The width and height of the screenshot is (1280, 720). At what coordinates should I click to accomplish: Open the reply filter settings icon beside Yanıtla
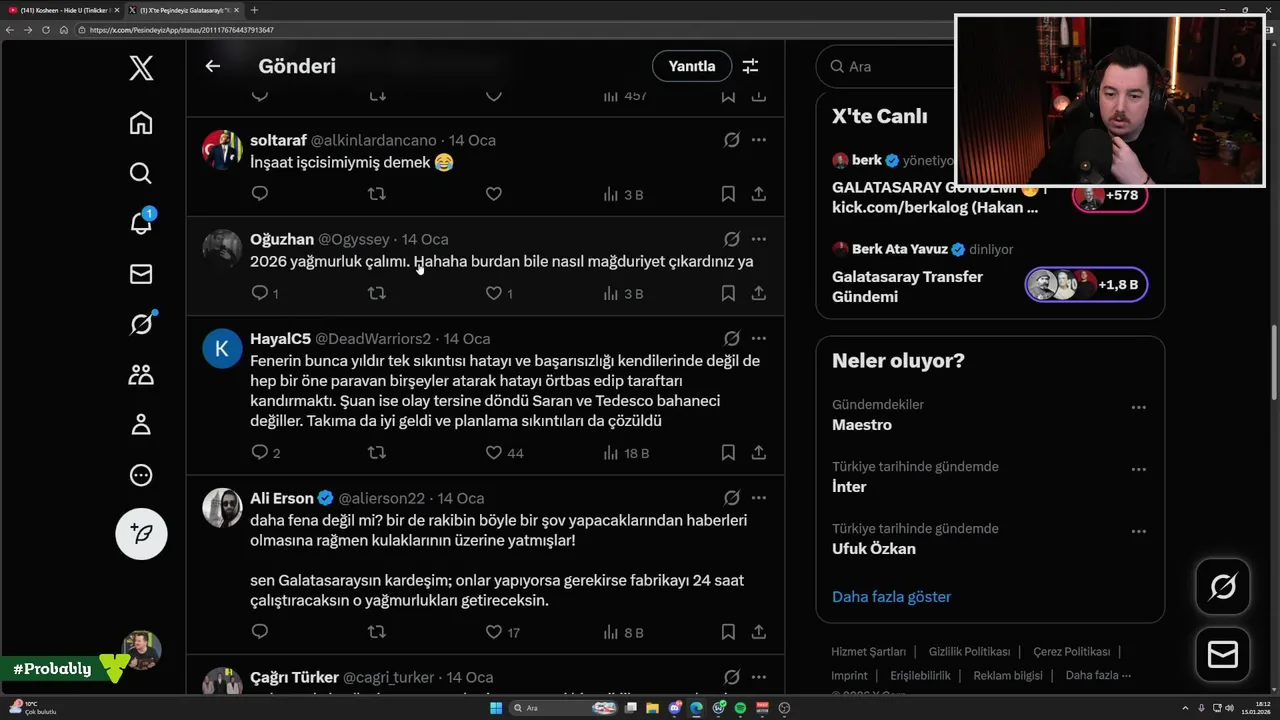[x=750, y=66]
